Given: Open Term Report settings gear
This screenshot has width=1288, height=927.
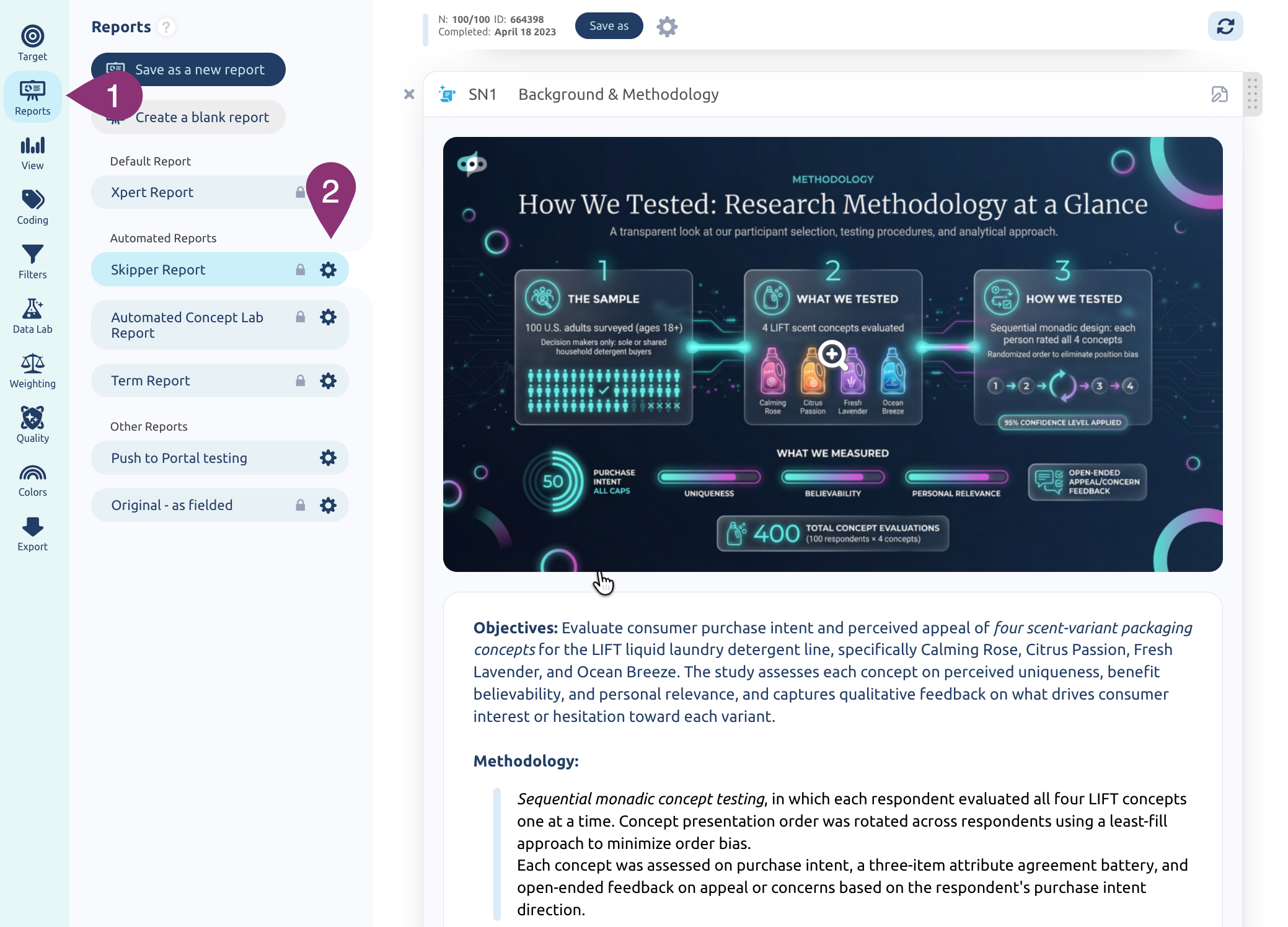Looking at the screenshot, I should 328,380.
